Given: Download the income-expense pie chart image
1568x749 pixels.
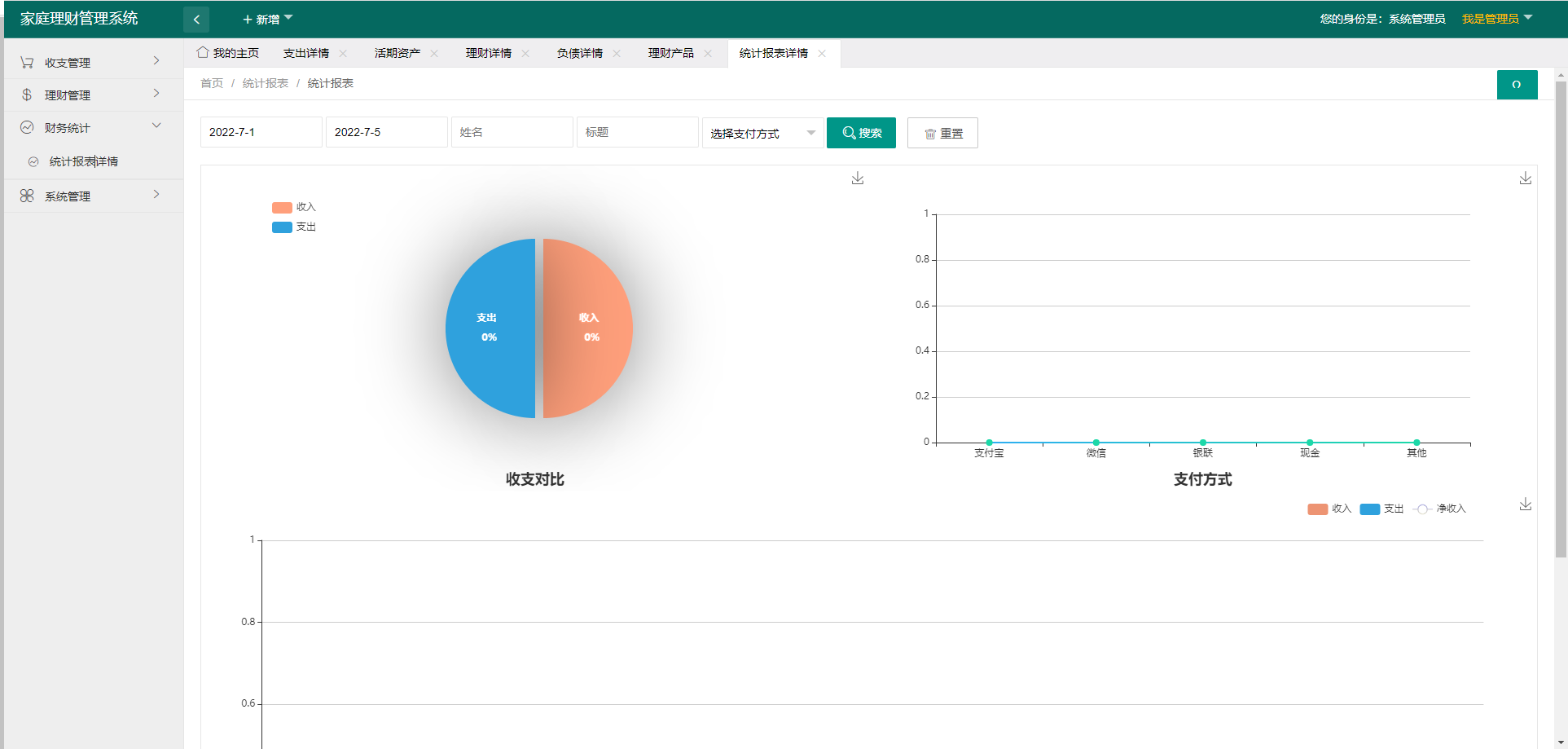Looking at the screenshot, I should [x=857, y=178].
